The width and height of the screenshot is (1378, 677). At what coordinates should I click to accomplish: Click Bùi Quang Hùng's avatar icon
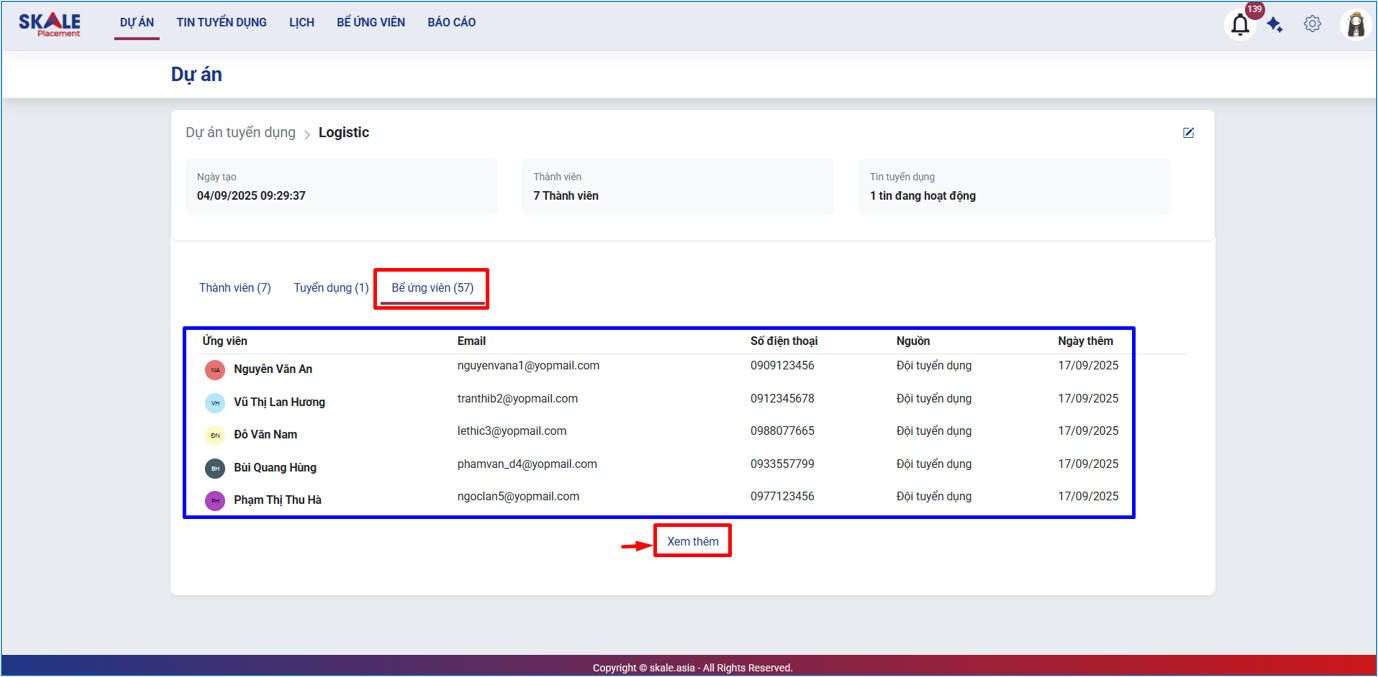coord(215,468)
